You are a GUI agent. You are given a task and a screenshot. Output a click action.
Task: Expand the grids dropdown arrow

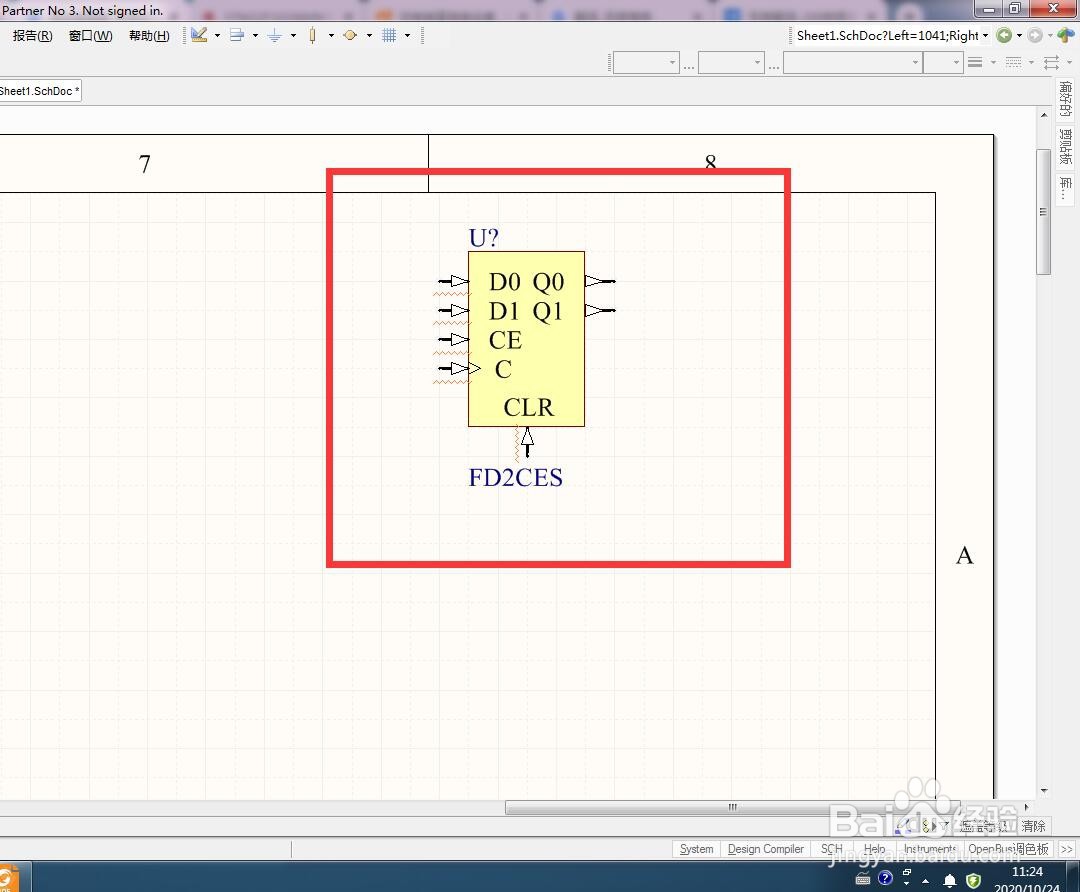(x=408, y=35)
